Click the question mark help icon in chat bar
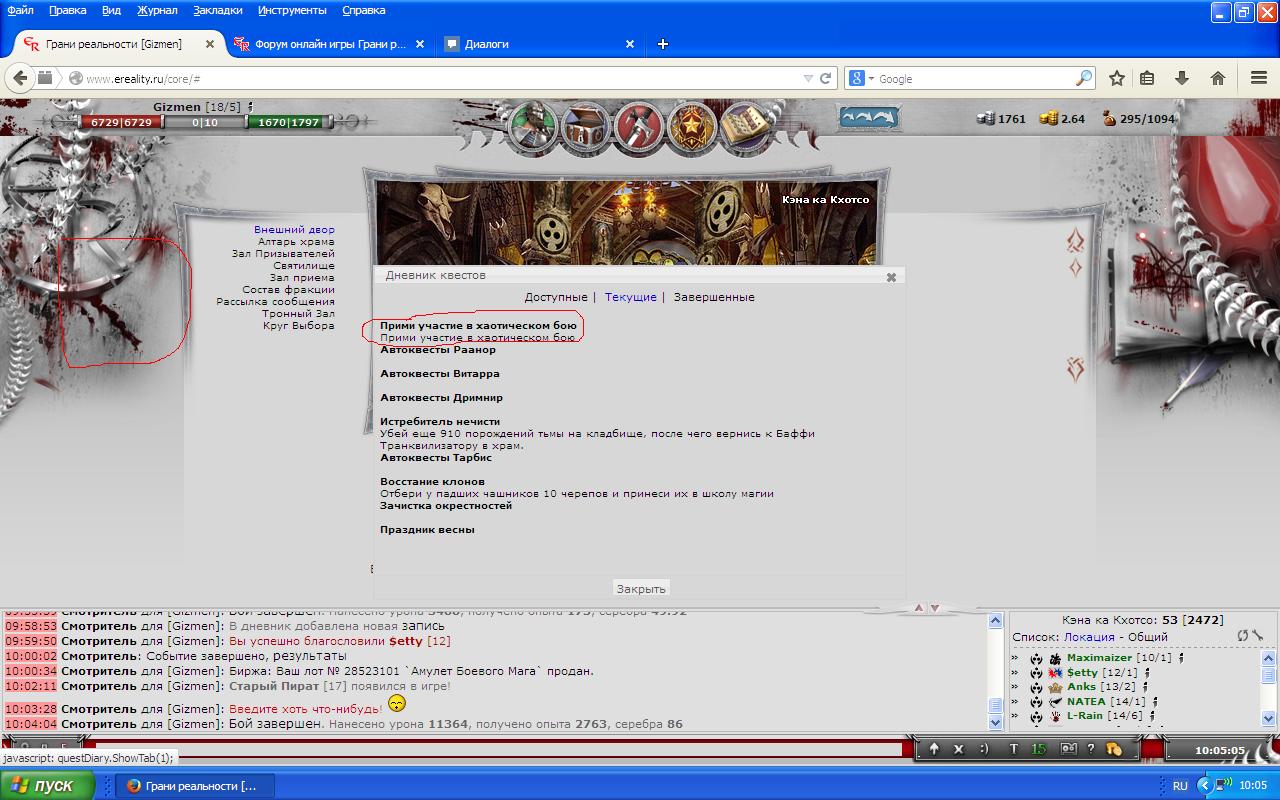This screenshot has width=1280, height=800. tap(1091, 748)
